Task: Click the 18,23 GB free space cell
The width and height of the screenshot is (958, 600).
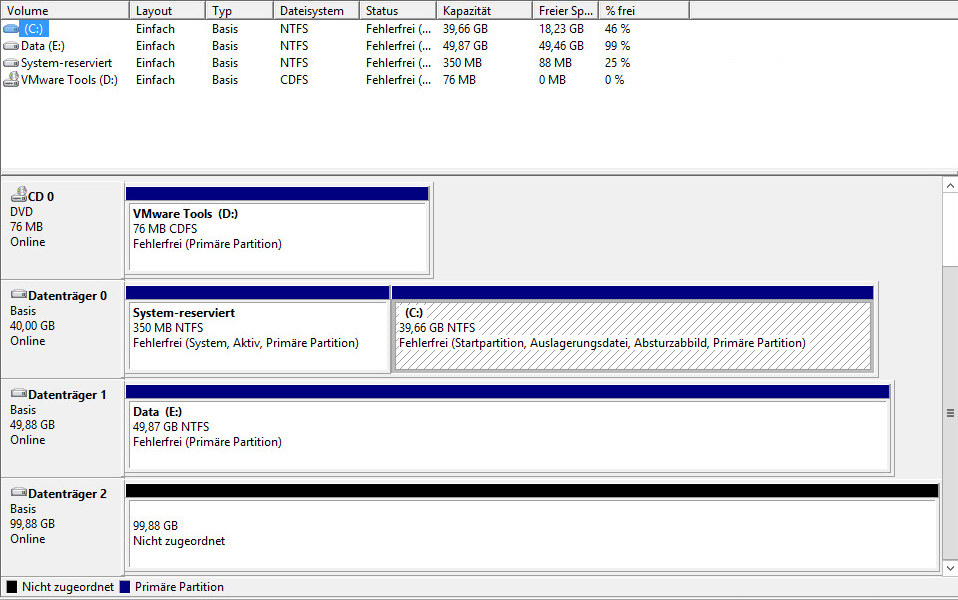Action: pyautogui.click(x=561, y=29)
